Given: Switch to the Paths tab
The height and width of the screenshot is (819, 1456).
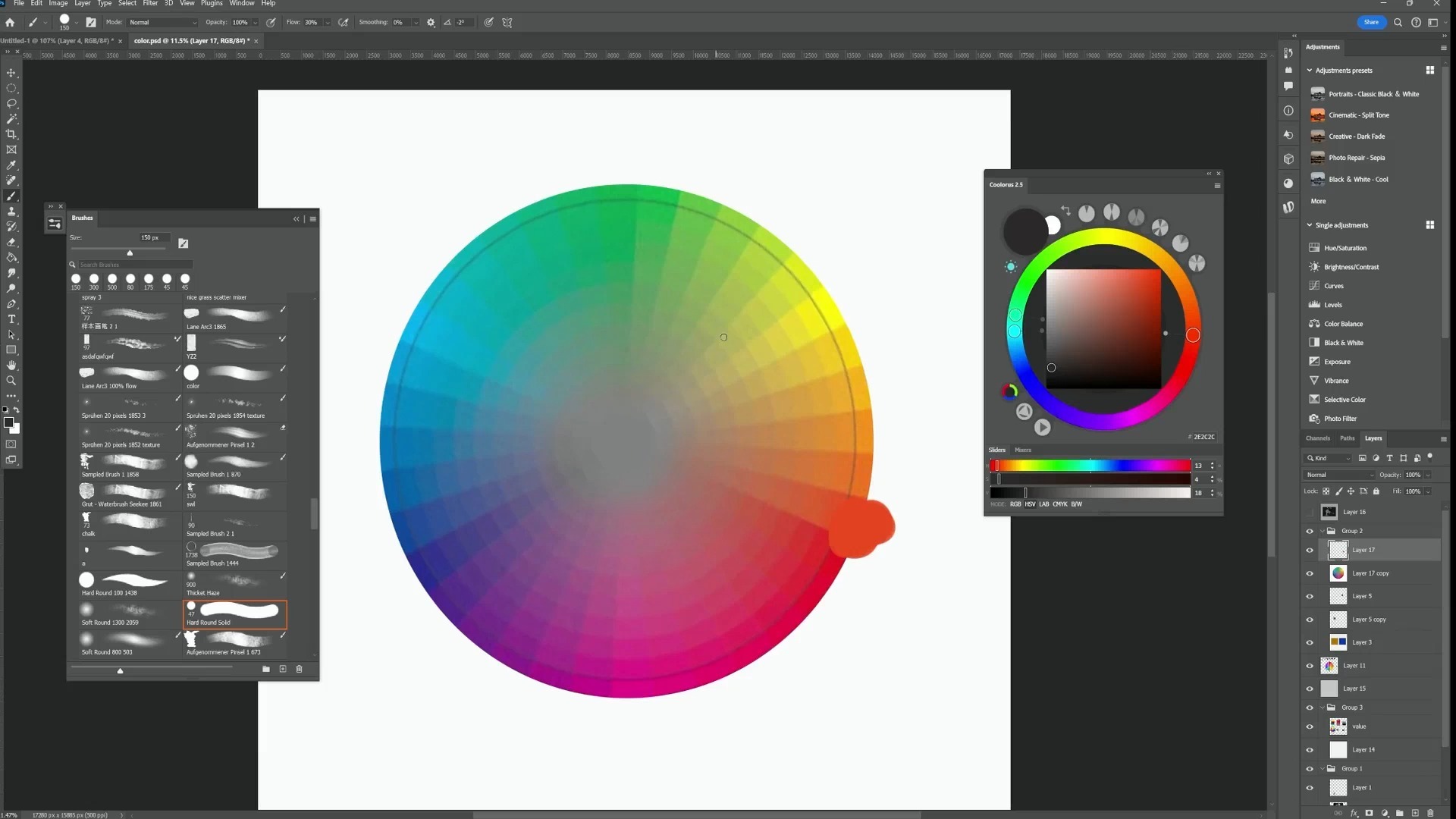Looking at the screenshot, I should (x=1347, y=438).
